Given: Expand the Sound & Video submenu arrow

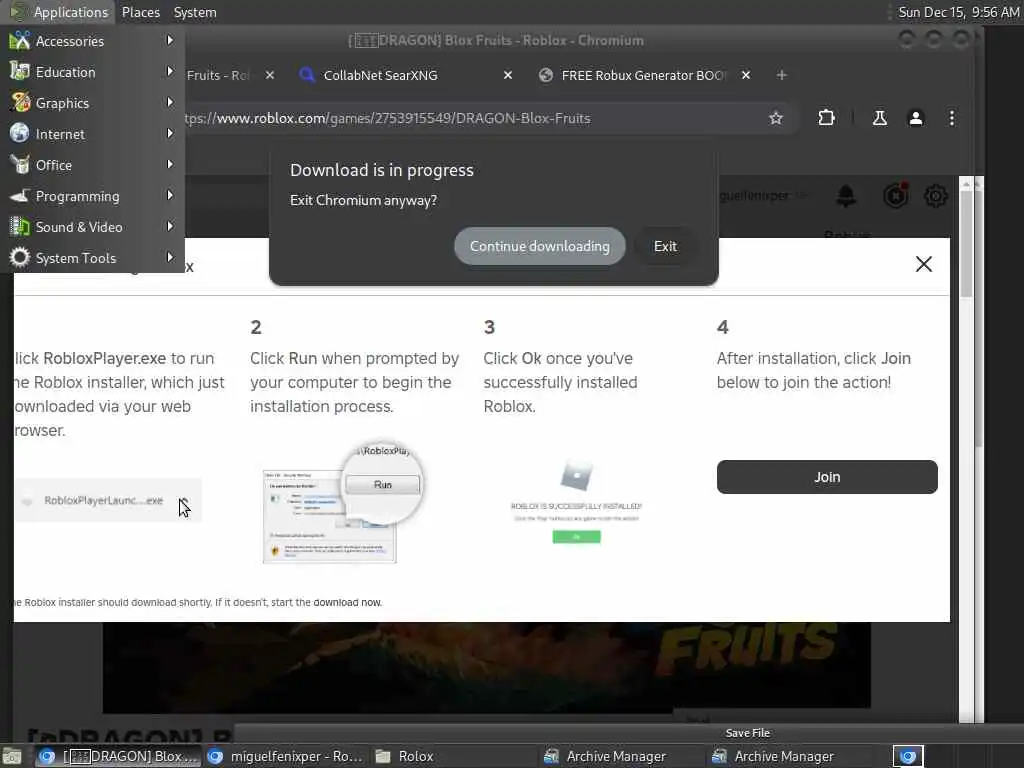Looking at the screenshot, I should (170, 227).
